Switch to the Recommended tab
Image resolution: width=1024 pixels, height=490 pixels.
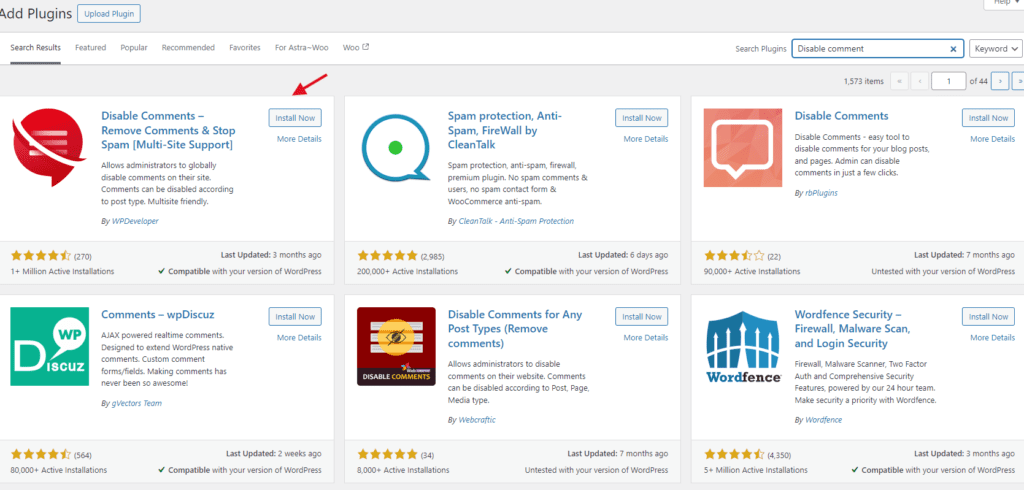[x=188, y=48]
